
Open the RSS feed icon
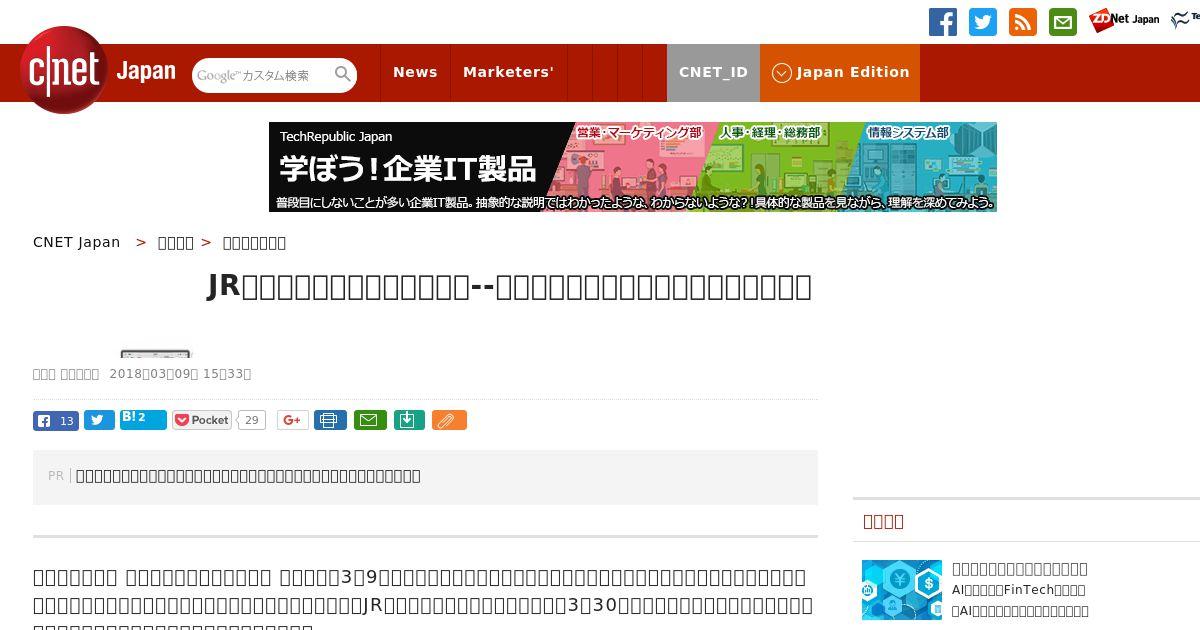coord(1023,22)
